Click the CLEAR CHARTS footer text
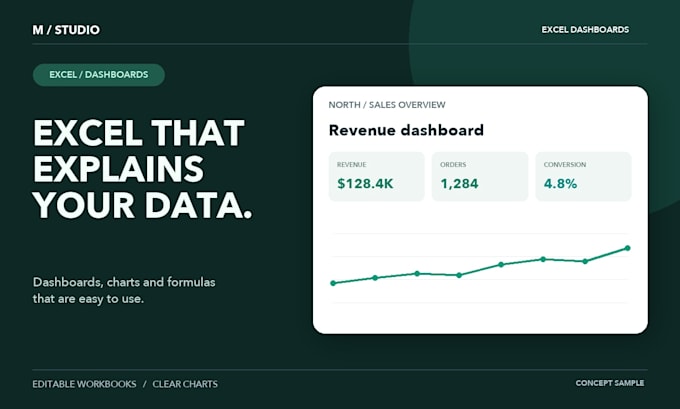Image resolution: width=680 pixels, height=409 pixels. [x=185, y=384]
